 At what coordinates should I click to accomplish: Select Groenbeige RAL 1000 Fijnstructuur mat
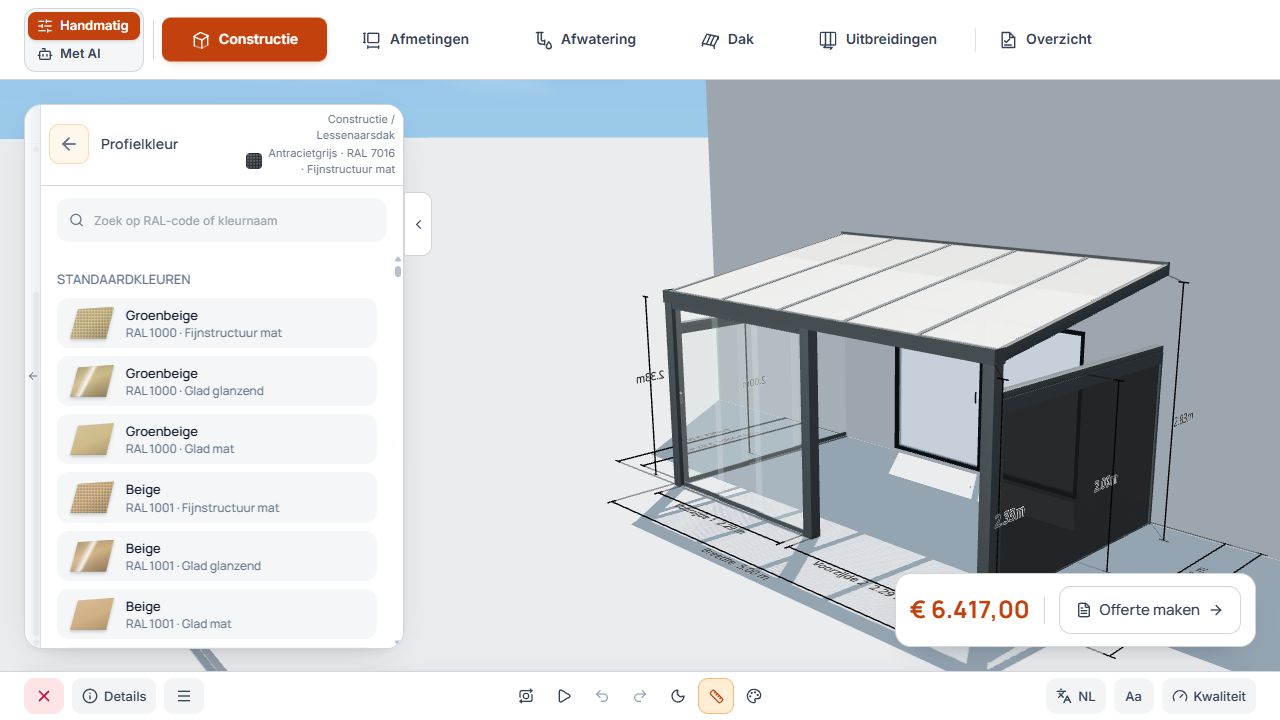point(217,323)
